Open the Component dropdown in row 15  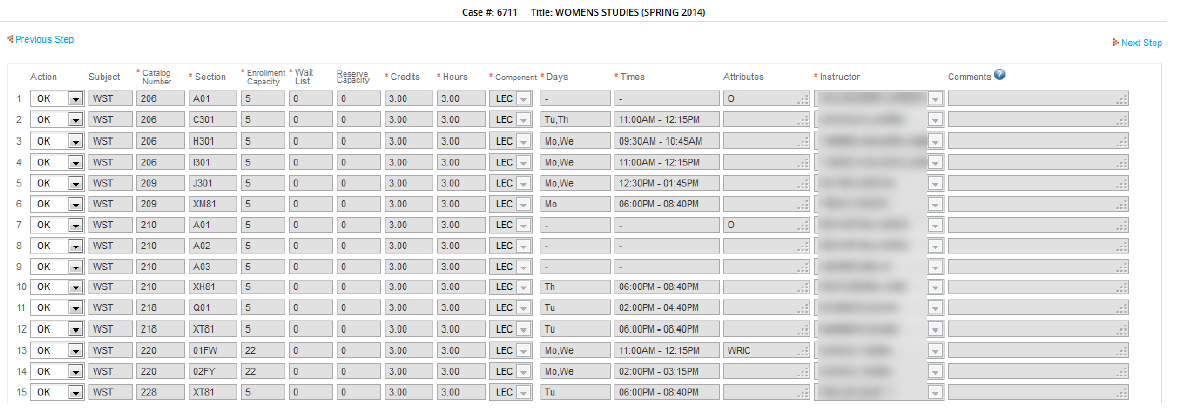(x=524, y=393)
